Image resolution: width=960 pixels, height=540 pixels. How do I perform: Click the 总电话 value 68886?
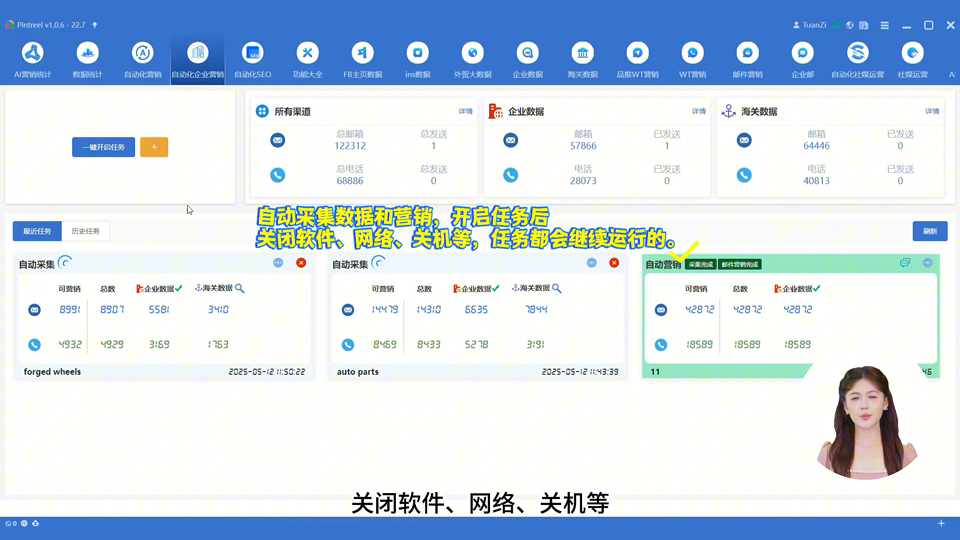[x=350, y=181]
